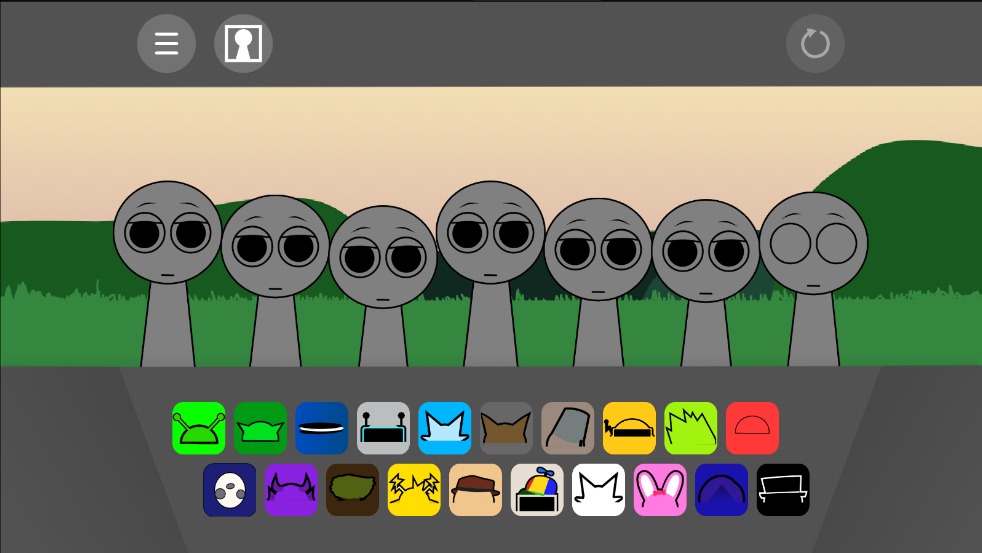Select the white cat ears icon

[598, 490]
